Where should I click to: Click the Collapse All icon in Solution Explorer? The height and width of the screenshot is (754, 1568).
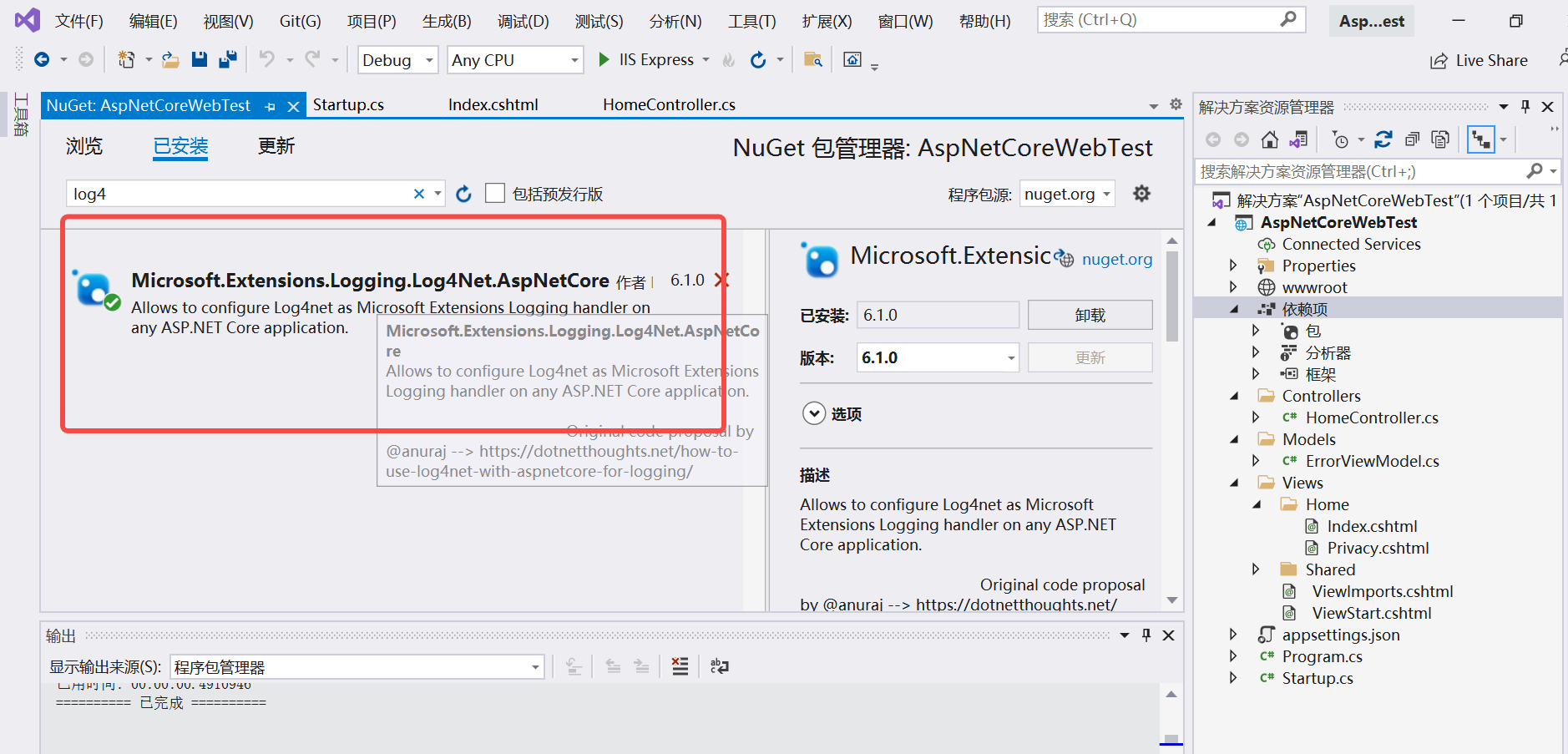[1412, 139]
